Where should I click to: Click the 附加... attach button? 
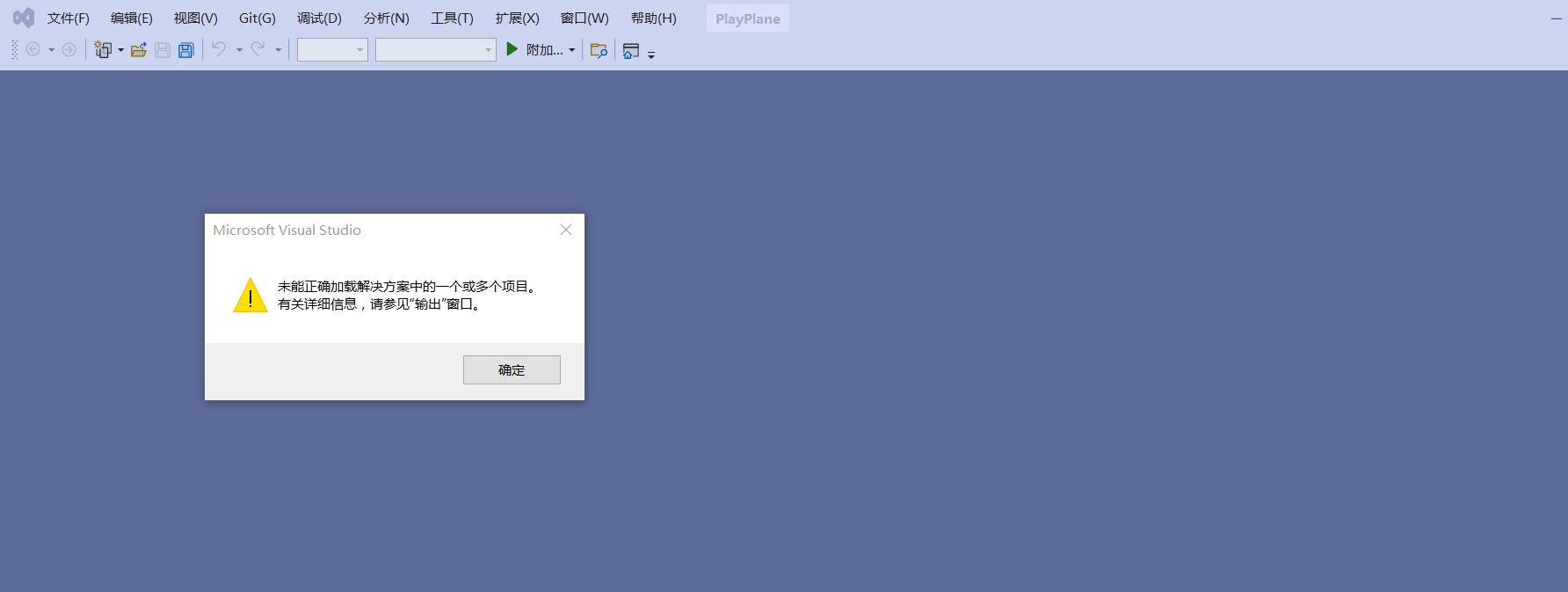point(544,50)
